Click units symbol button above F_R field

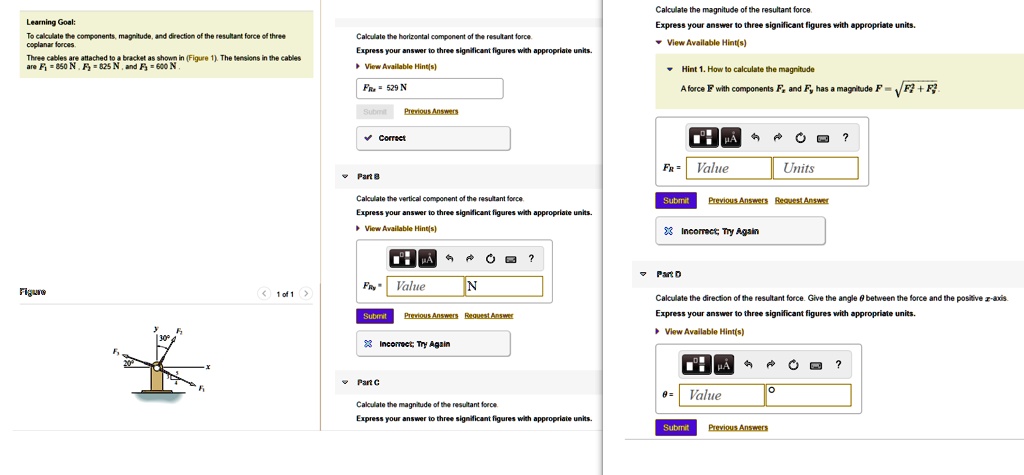(x=730, y=137)
